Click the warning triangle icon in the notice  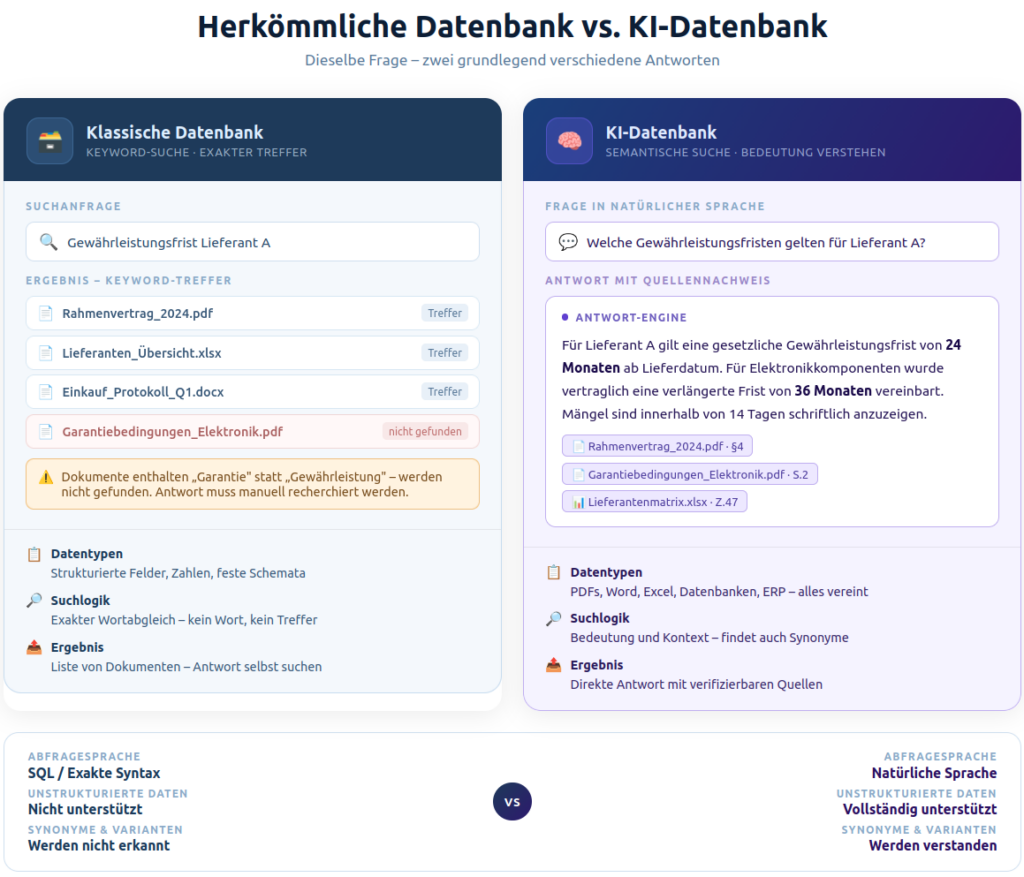(x=46, y=477)
